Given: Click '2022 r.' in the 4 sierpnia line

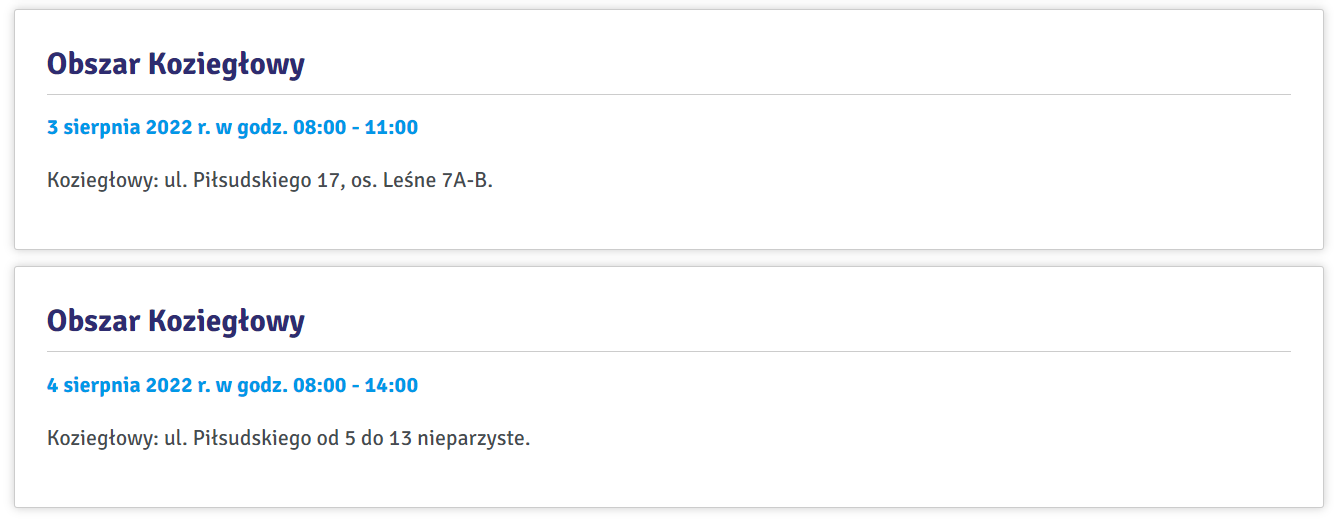Looking at the screenshot, I should (x=178, y=385).
